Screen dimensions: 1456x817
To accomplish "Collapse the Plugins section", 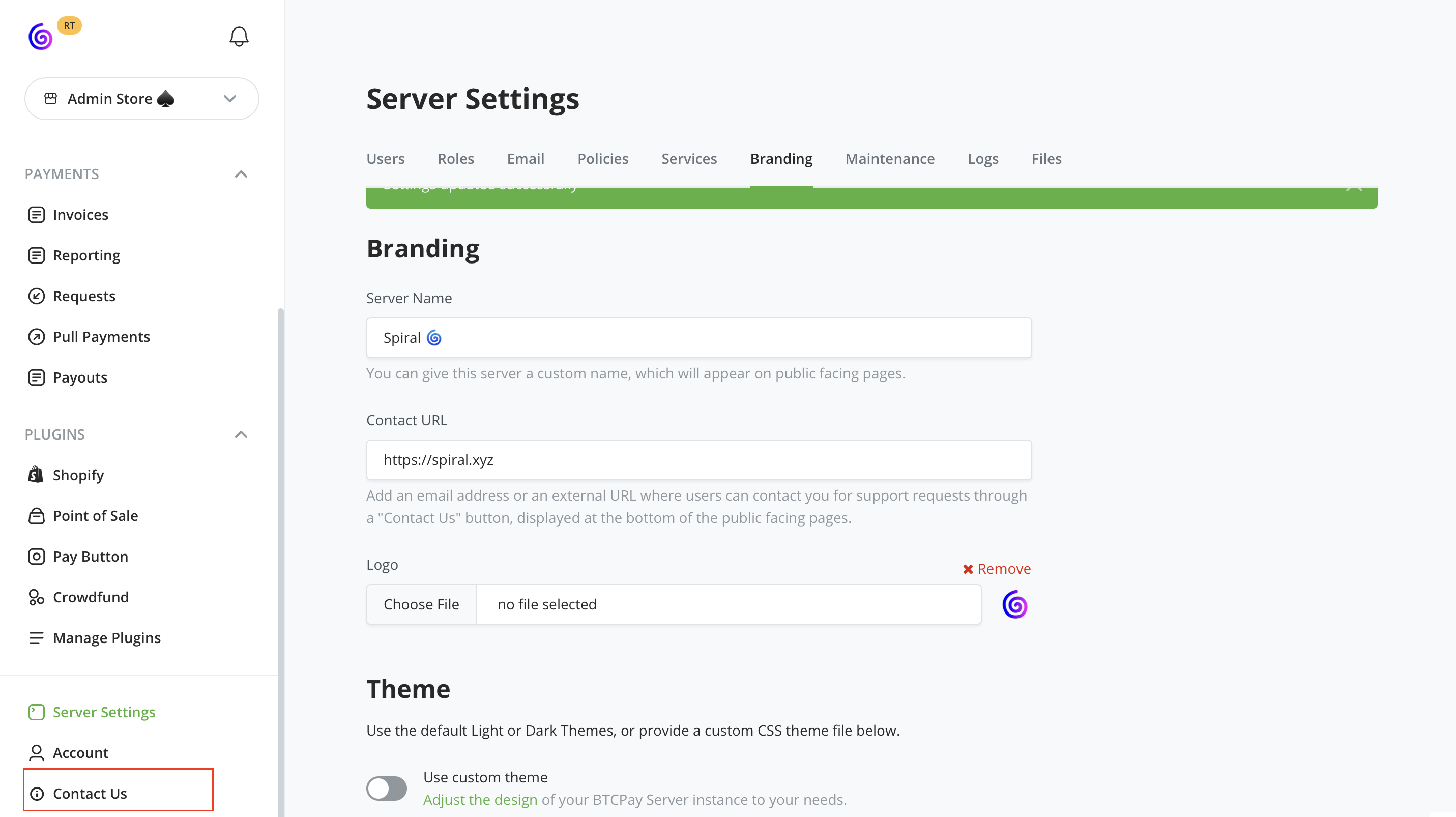I will point(241,434).
